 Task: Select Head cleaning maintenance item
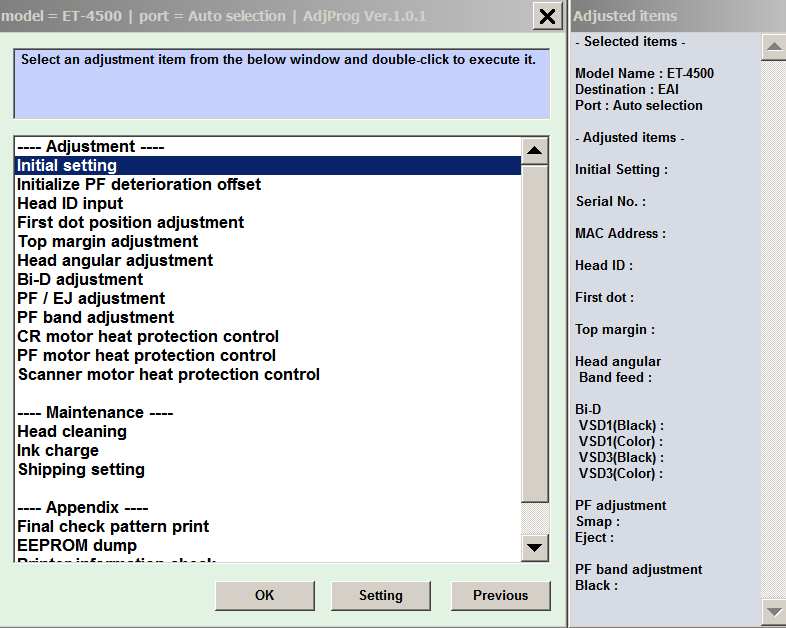coord(268,432)
